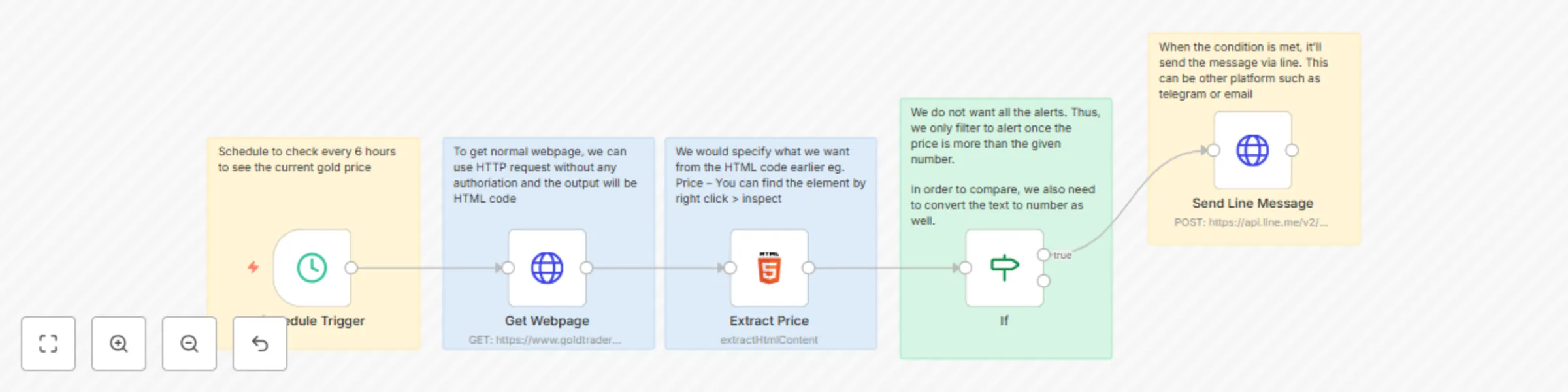Select the zoom in magnifier icon
The width and height of the screenshot is (1568, 392).
119,344
